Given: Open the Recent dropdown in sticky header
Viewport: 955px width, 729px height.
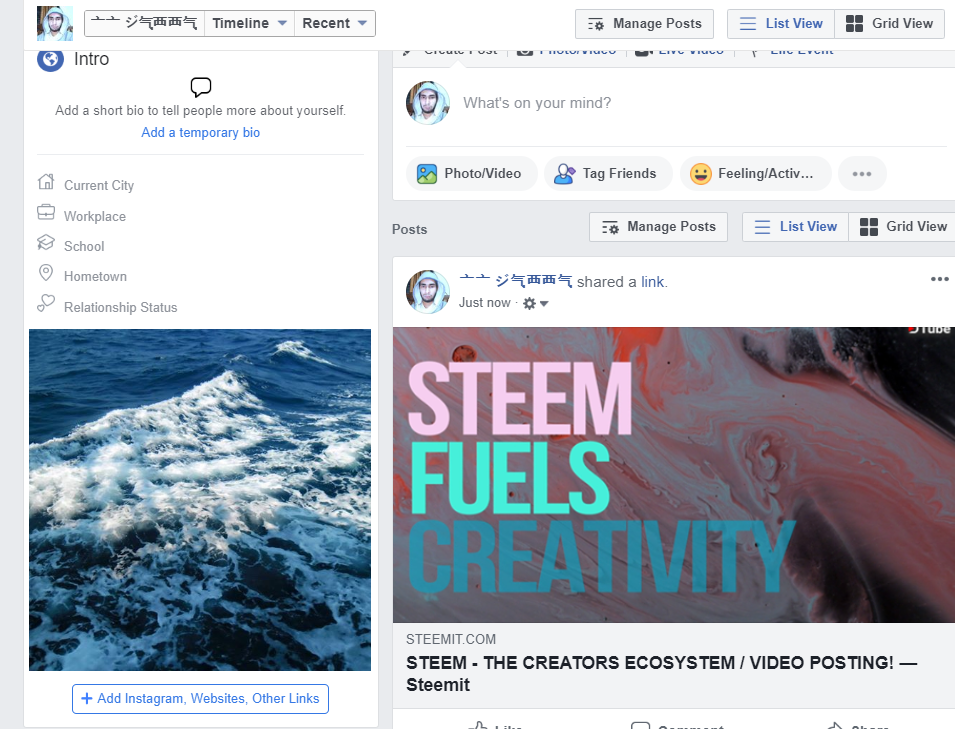Looking at the screenshot, I should tap(334, 23).
